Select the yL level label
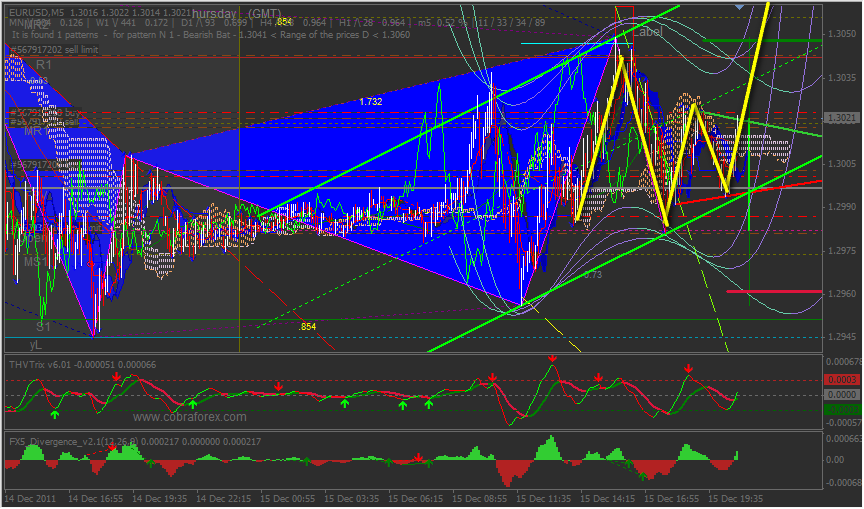Image resolution: width=864 pixels, height=509 pixels. pyautogui.click(x=36, y=345)
